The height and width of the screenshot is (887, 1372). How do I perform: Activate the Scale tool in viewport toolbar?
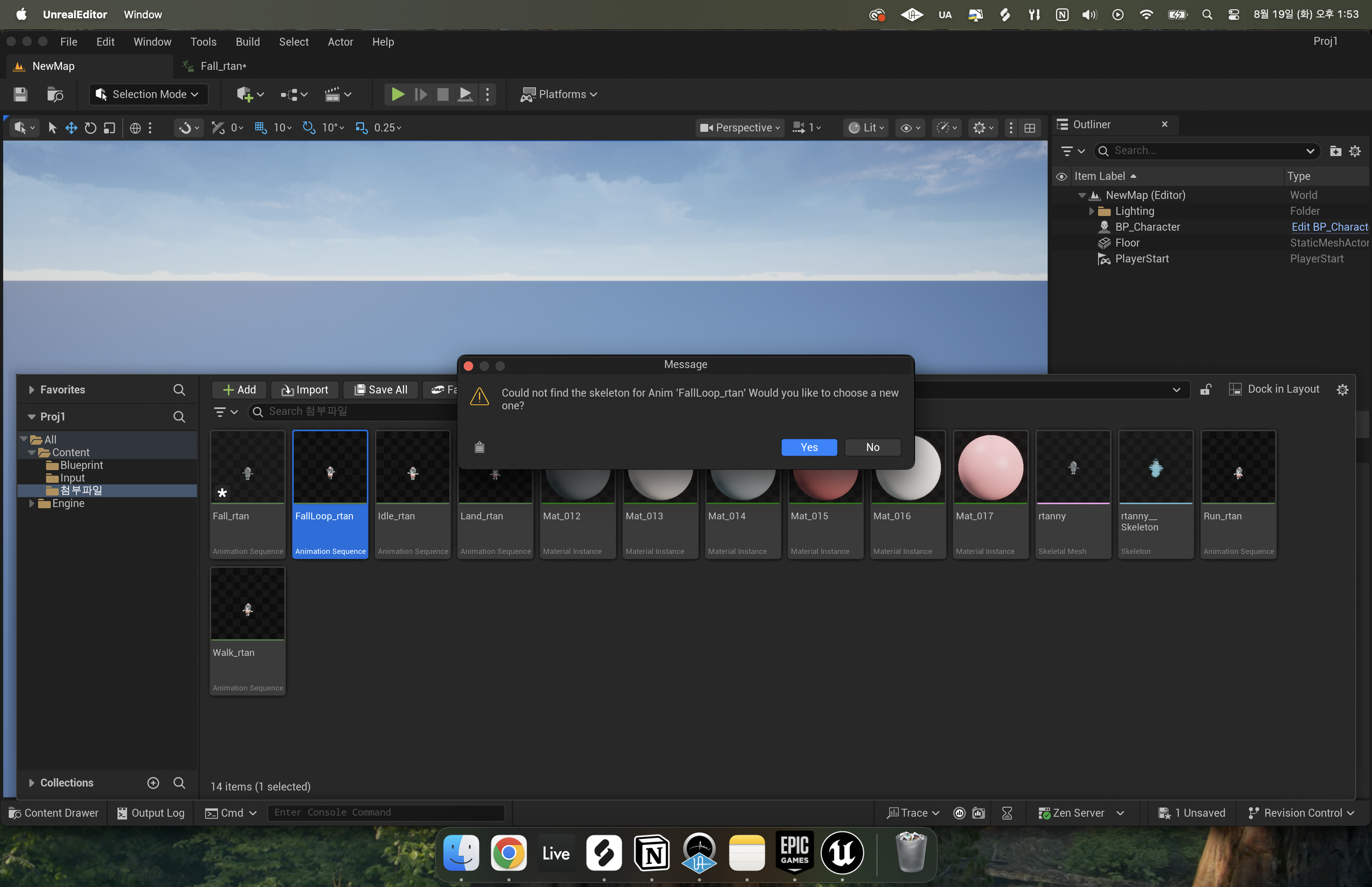point(110,128)
